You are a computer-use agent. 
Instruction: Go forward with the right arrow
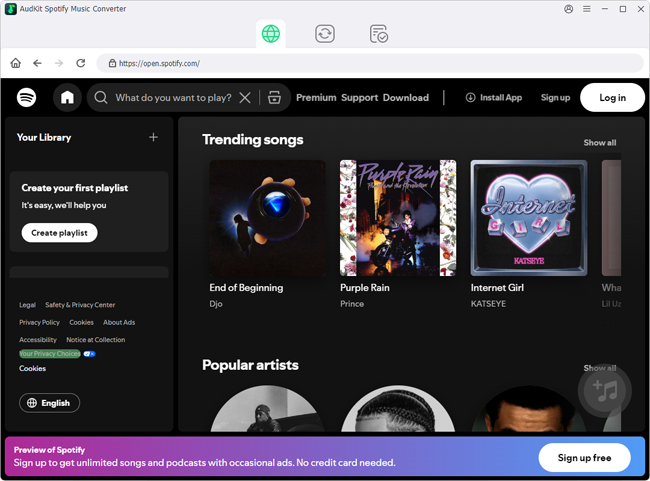click(59, 63)
